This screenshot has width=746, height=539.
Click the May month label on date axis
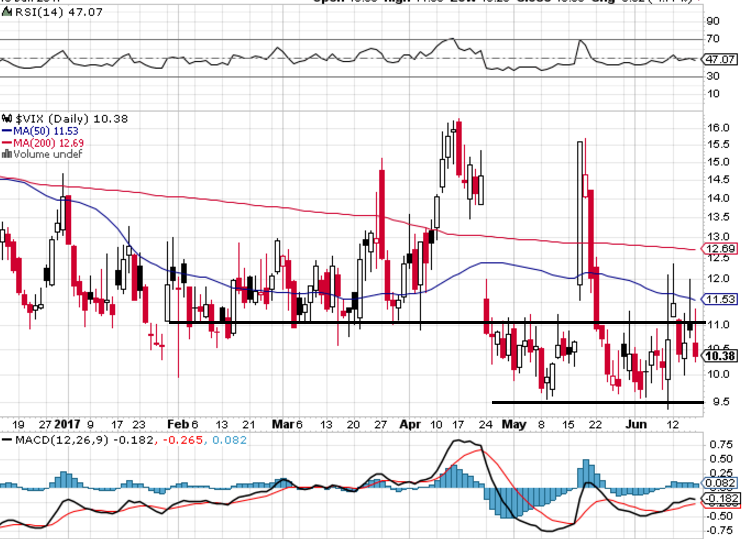[514, 424]
